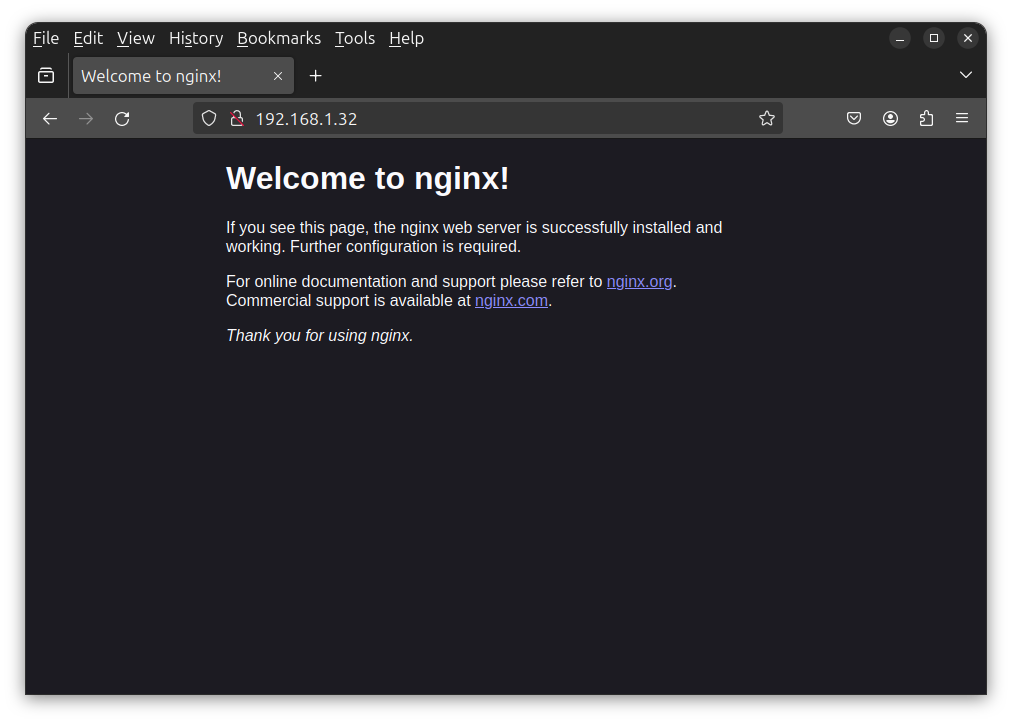Expand the list all tabs chevron

(x=966, y=75)
